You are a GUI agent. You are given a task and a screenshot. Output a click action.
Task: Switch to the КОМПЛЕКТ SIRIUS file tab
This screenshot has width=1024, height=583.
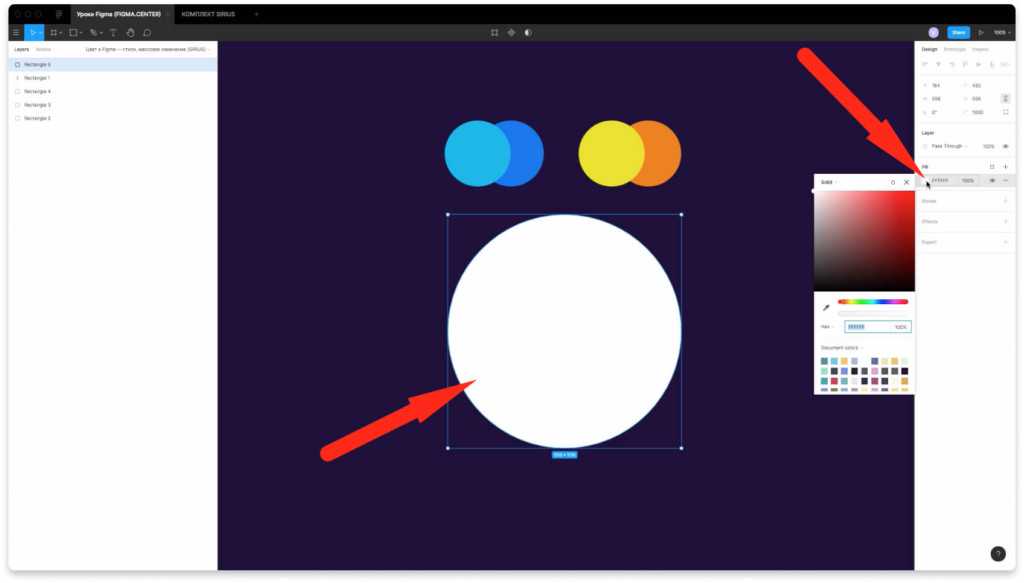click(208, 14)
